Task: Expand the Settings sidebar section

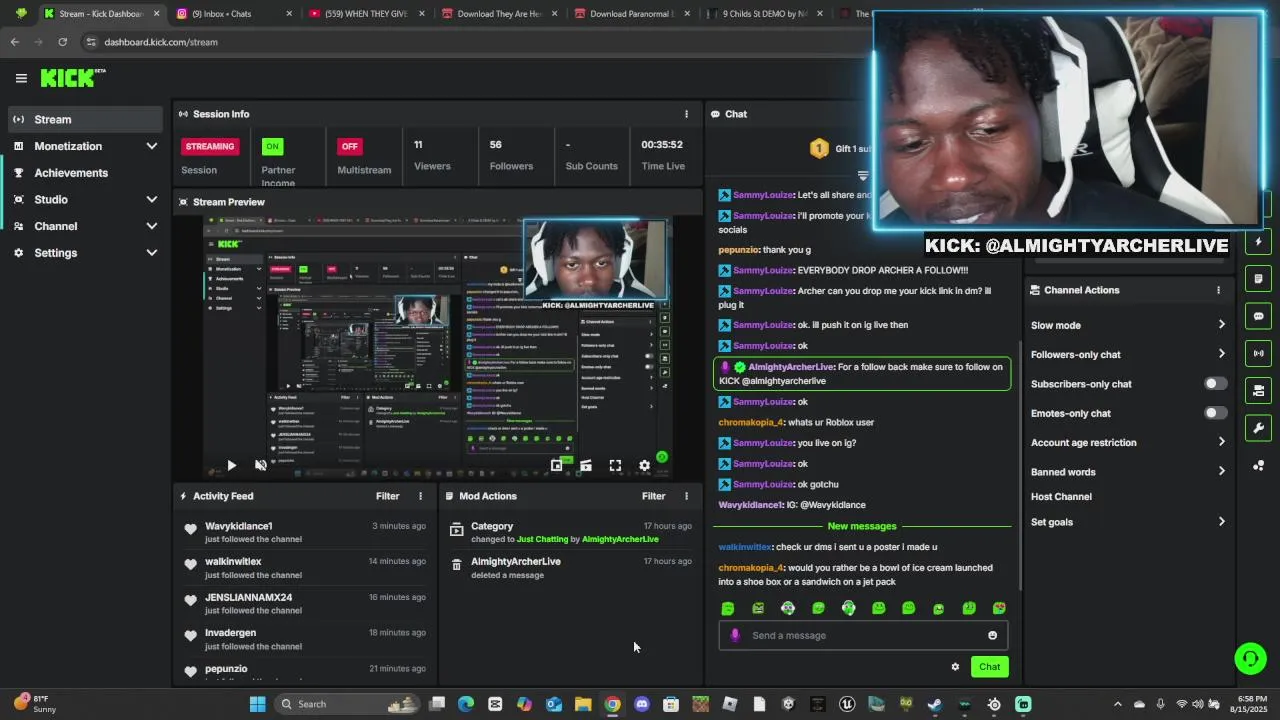Action: (152, 253)
